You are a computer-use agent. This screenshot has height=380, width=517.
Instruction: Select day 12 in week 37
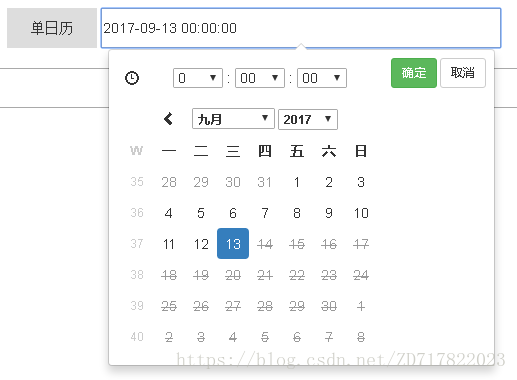(201, 244)
